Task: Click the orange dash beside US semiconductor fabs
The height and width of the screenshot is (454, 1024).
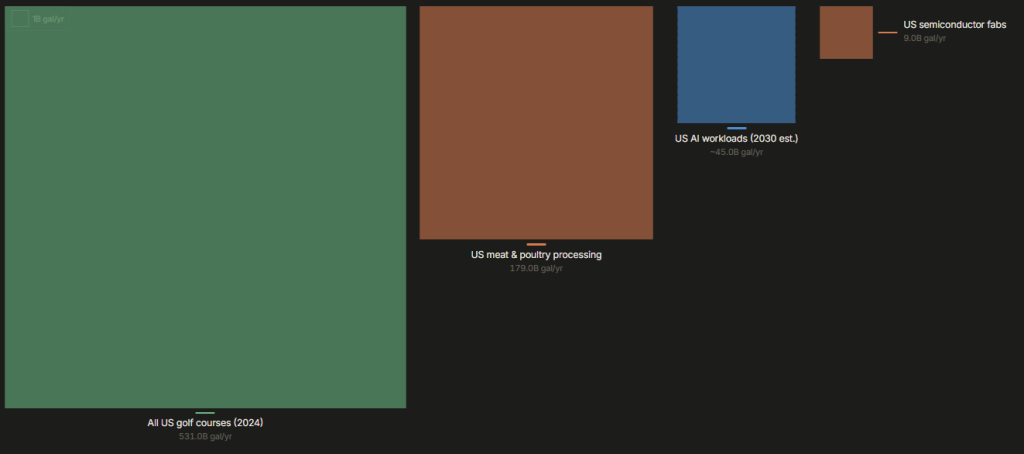Action: (887, 33)
